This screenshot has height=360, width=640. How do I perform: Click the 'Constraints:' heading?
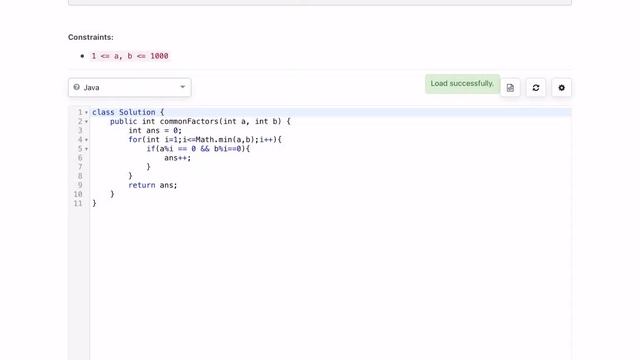tap(91, 37)
